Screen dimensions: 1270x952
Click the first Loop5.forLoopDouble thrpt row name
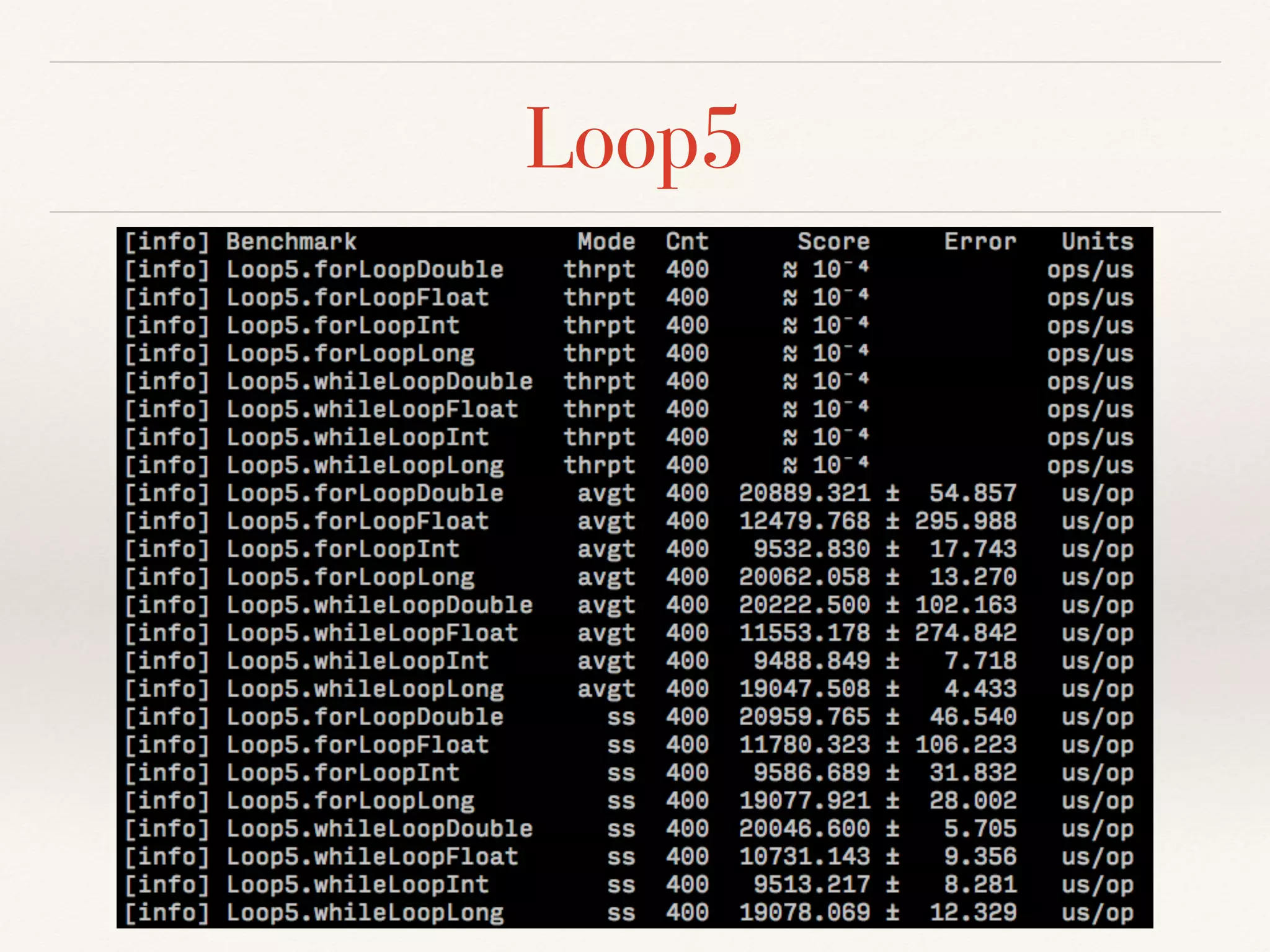click(x=365, y=270)
